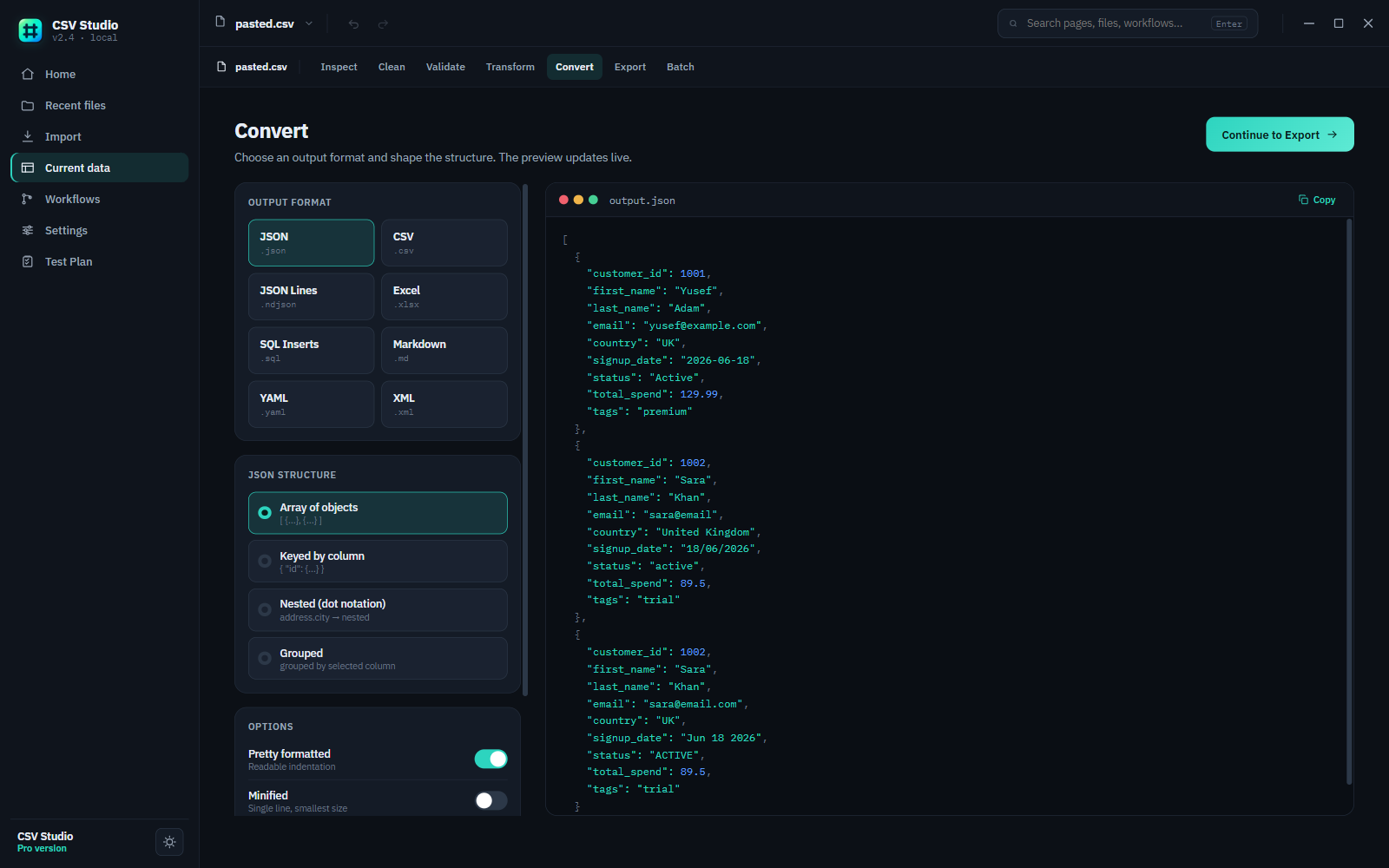
Task: Click the undo arrow icon
Action: [353, 23]
